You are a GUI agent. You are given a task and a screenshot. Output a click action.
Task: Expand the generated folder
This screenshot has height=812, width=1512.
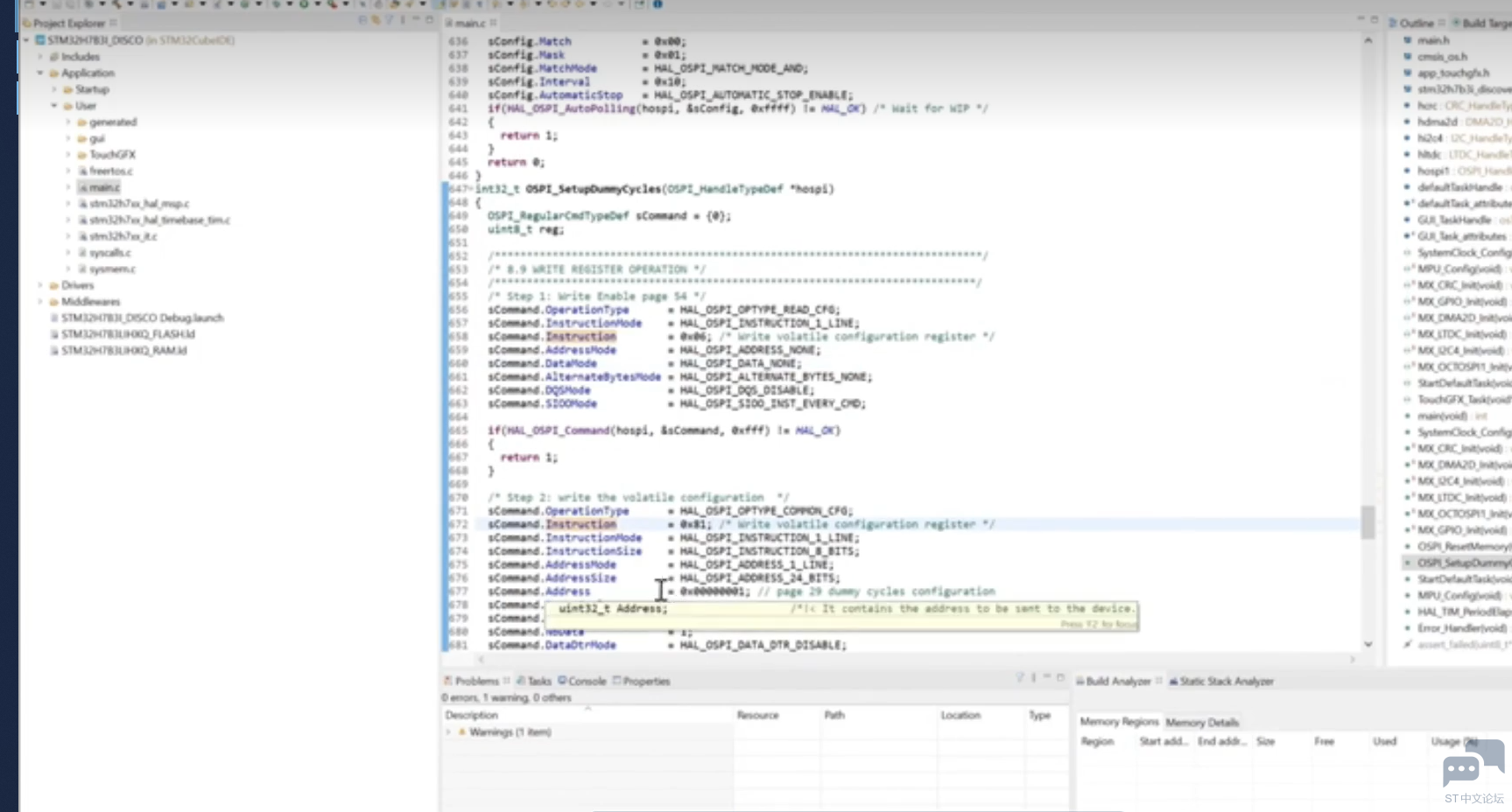click(x=68, y=122)
